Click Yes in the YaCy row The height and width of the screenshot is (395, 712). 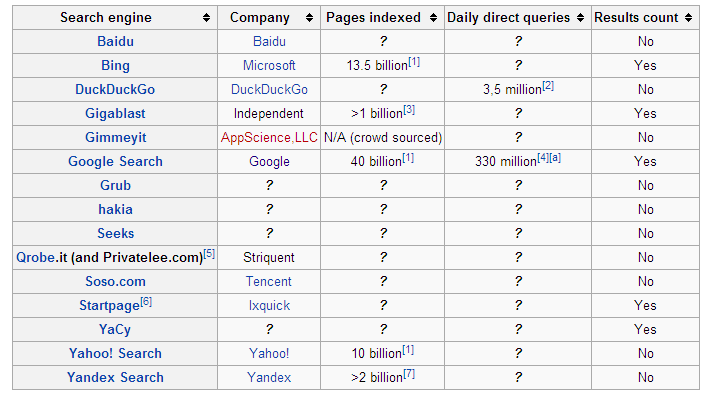click(645, 330)
